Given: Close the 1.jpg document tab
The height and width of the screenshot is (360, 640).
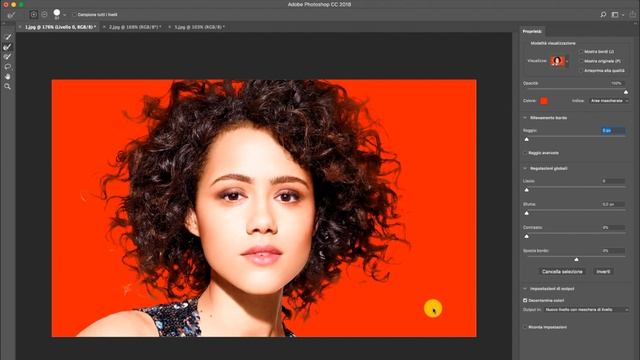Looking at the screenshot, I should tap(20, 27).
